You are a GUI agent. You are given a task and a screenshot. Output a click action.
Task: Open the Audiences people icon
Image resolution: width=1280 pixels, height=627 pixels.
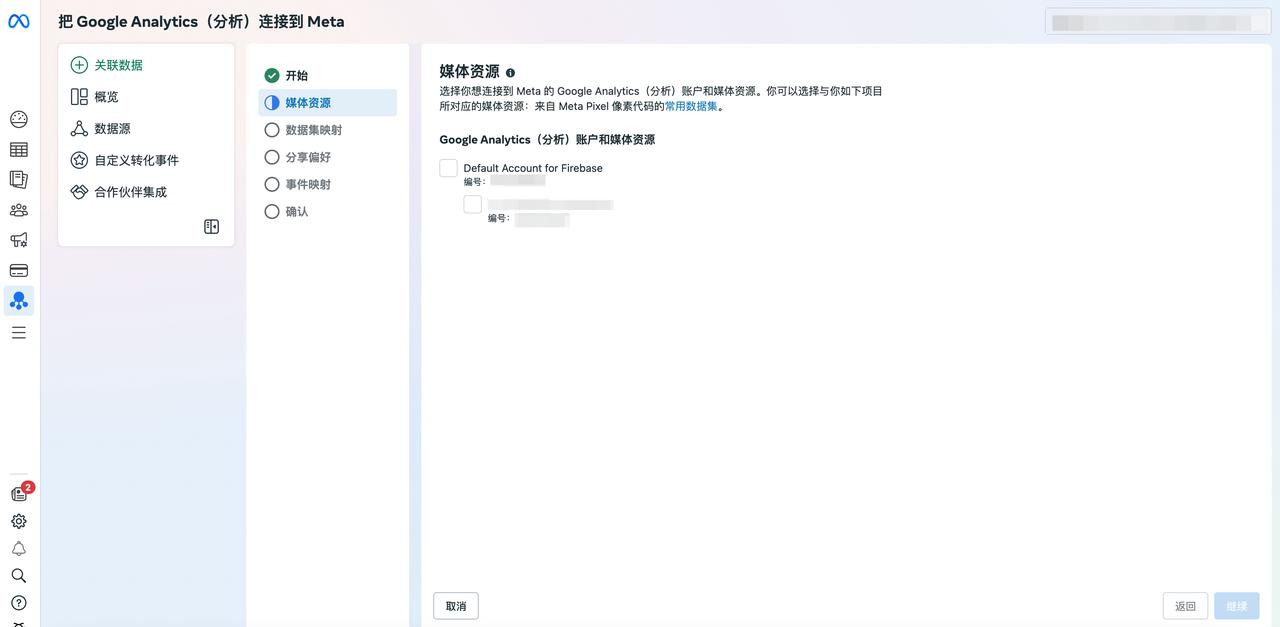click(x=19, y=210)
